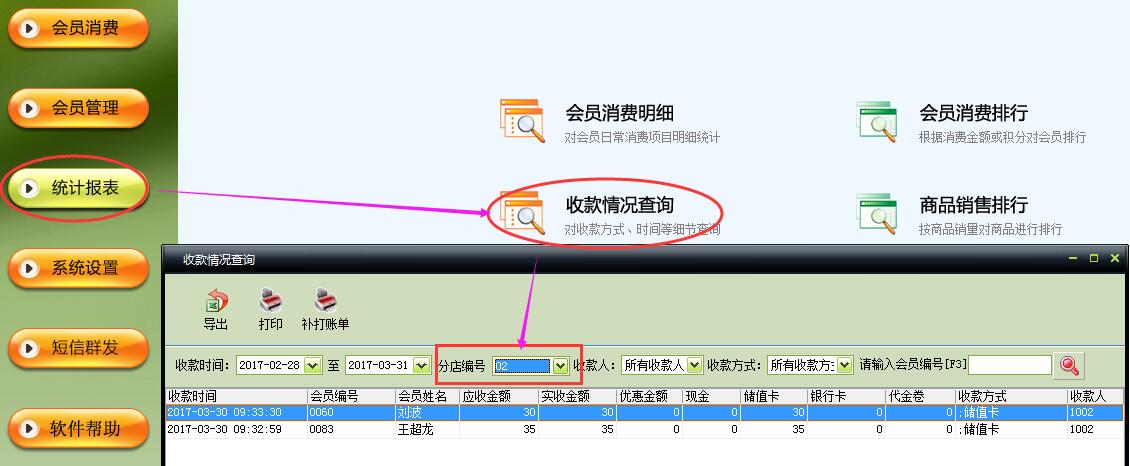Sort by the 优惠金额 column header
Image resolution: width=1130 pixels, height=466 pixels.
click(649, 397)
